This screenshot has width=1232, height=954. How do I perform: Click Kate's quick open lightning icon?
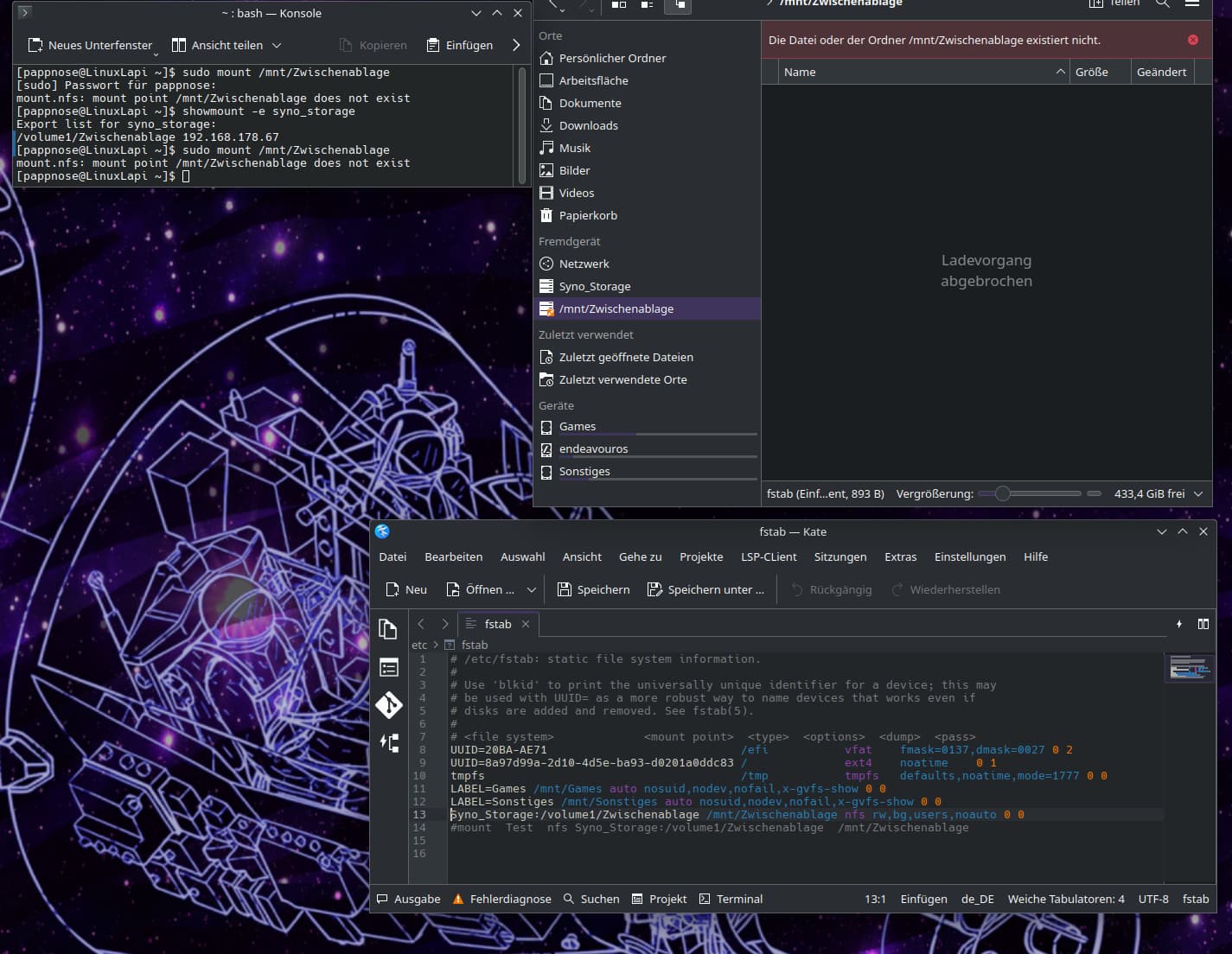click(1179, 624)
